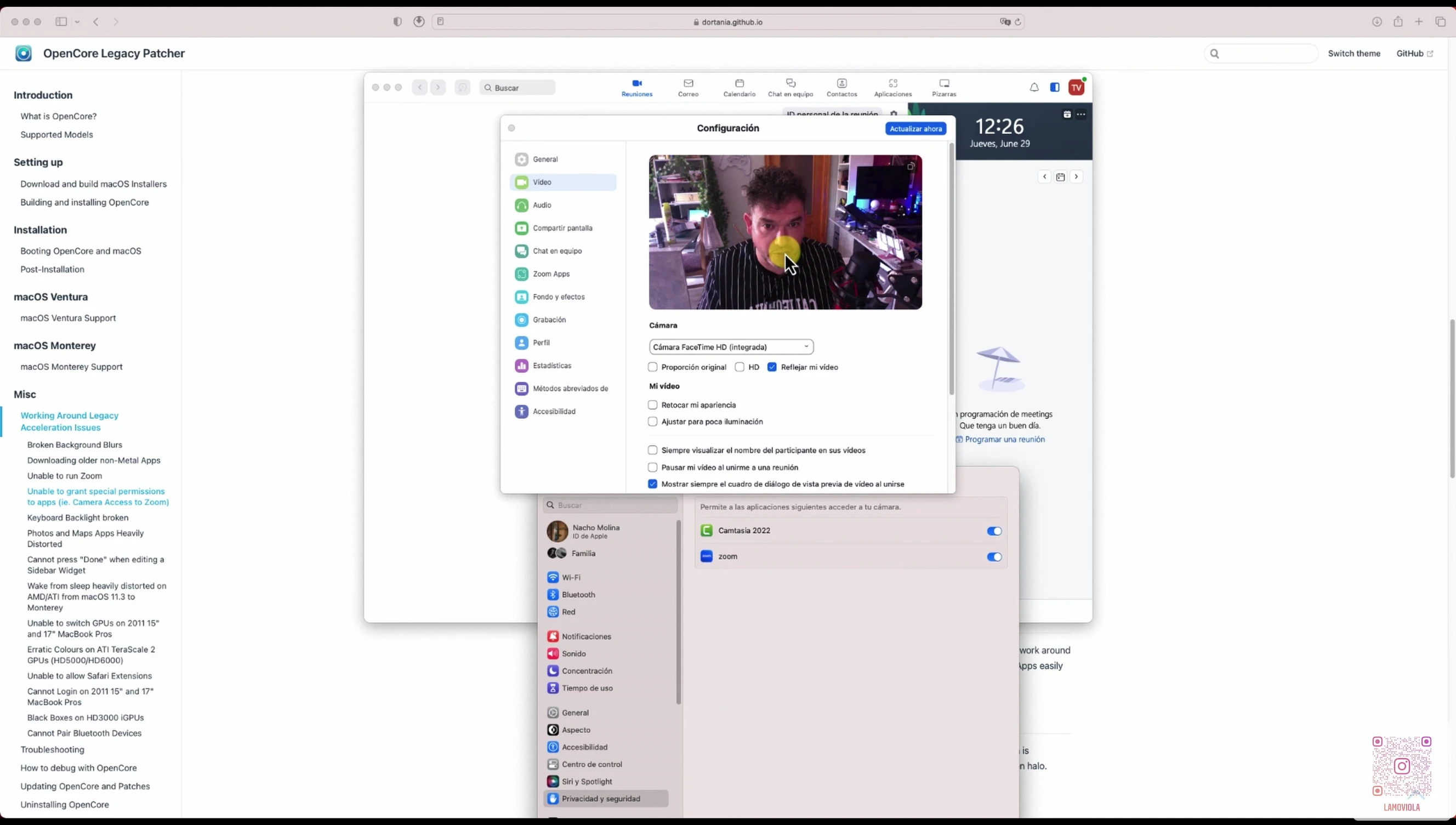Check Pausar mi vídeo al unirme

(653, 468)
